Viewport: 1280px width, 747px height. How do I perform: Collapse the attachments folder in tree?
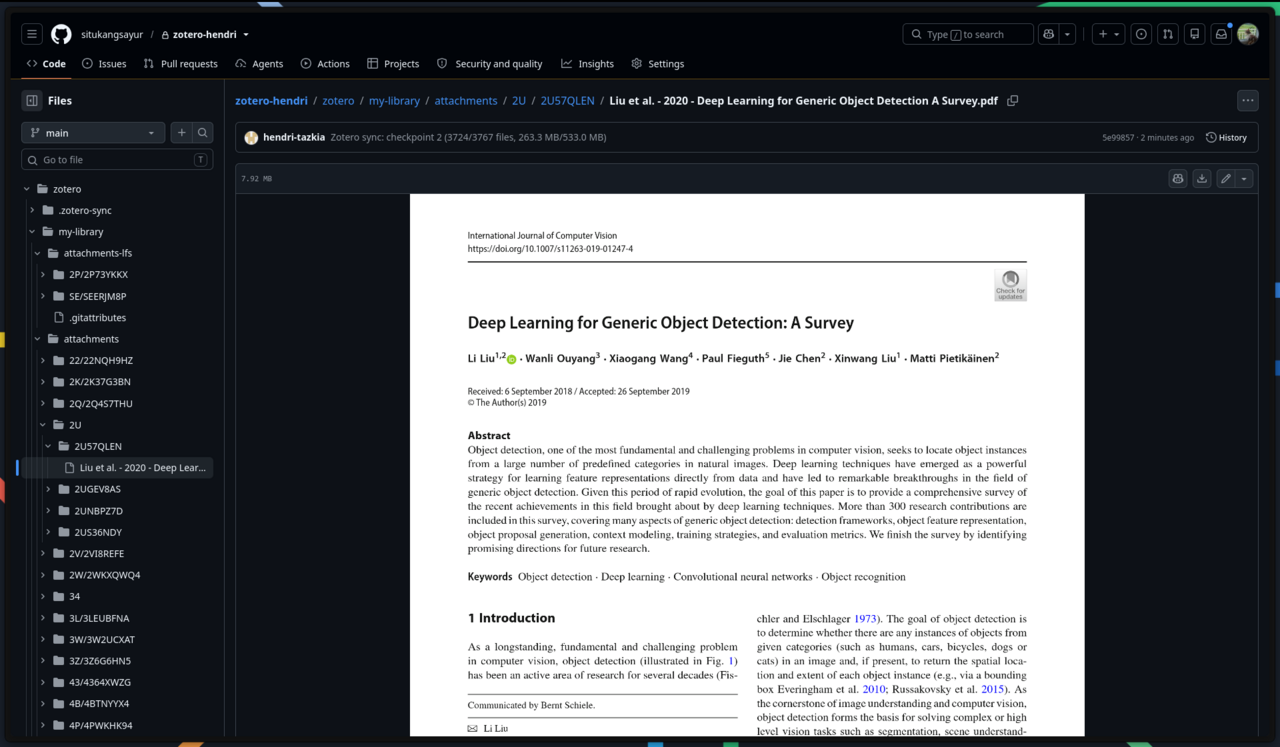pyautogui.click(x=38, y=339)
